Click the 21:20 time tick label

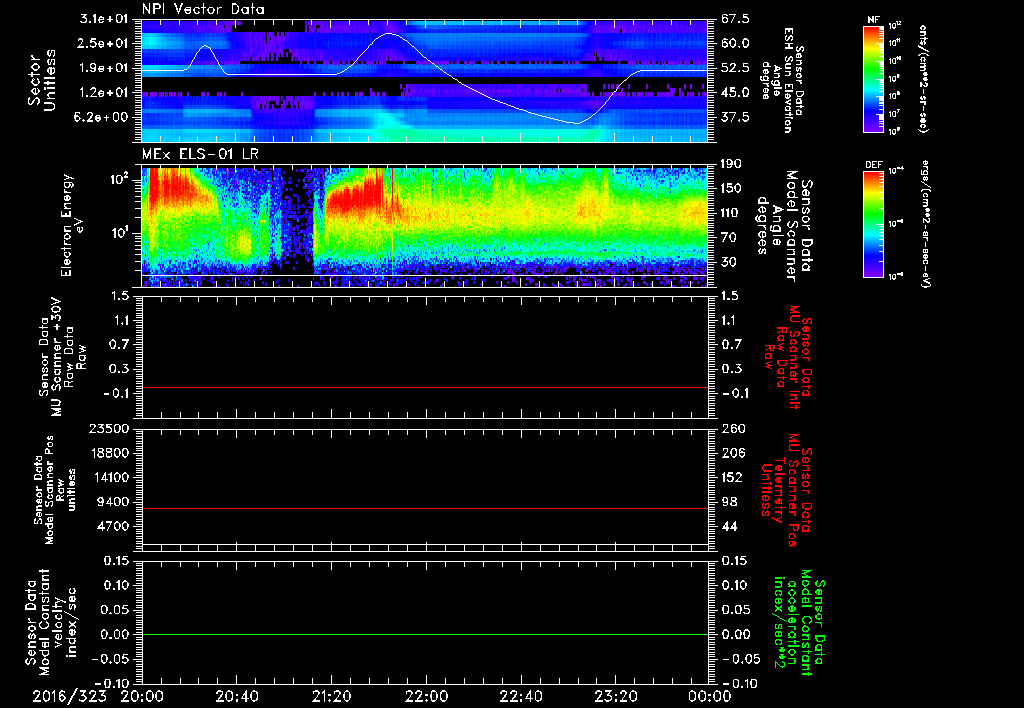331,697
